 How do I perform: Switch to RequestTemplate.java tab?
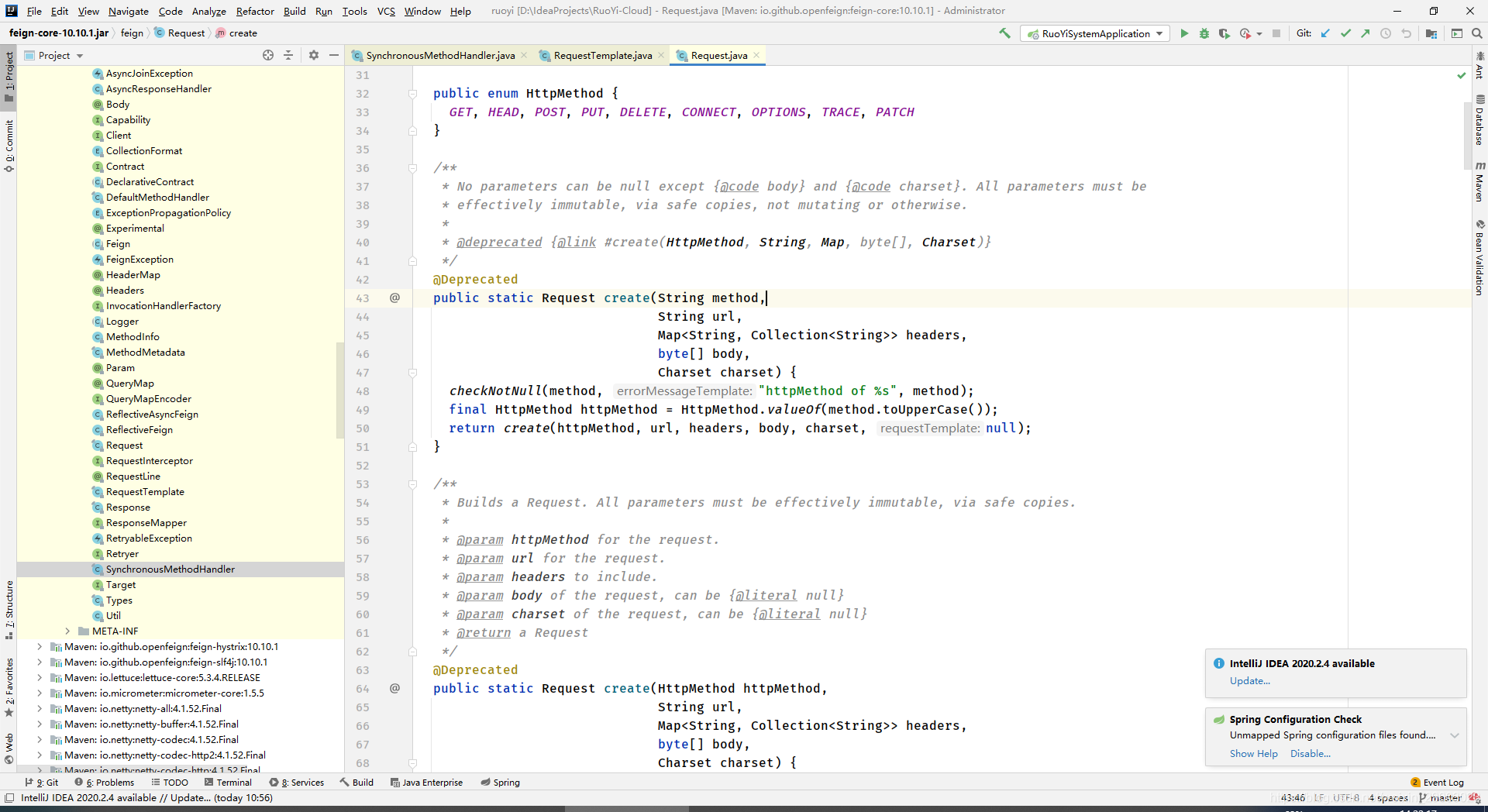click(602, 55)
